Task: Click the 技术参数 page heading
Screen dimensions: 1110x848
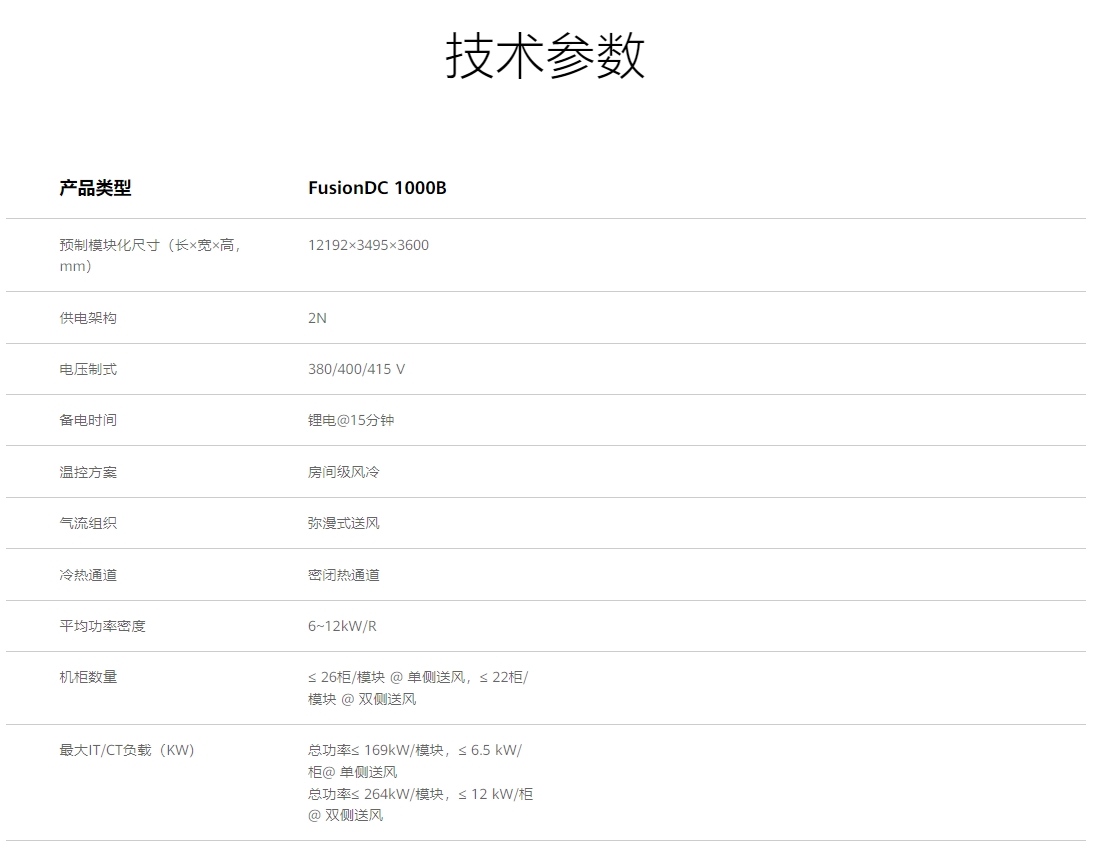Action: point(544,56)
